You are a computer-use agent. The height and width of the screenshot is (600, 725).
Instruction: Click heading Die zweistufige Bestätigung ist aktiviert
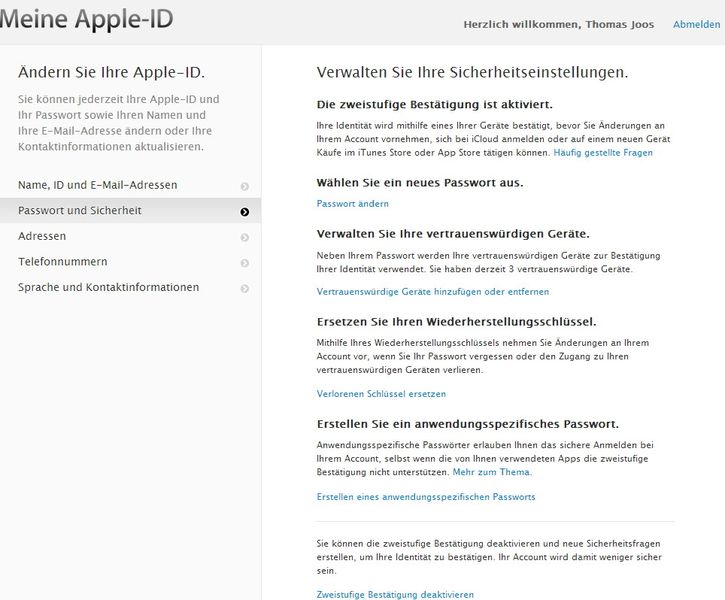click(x=434, y=104)
